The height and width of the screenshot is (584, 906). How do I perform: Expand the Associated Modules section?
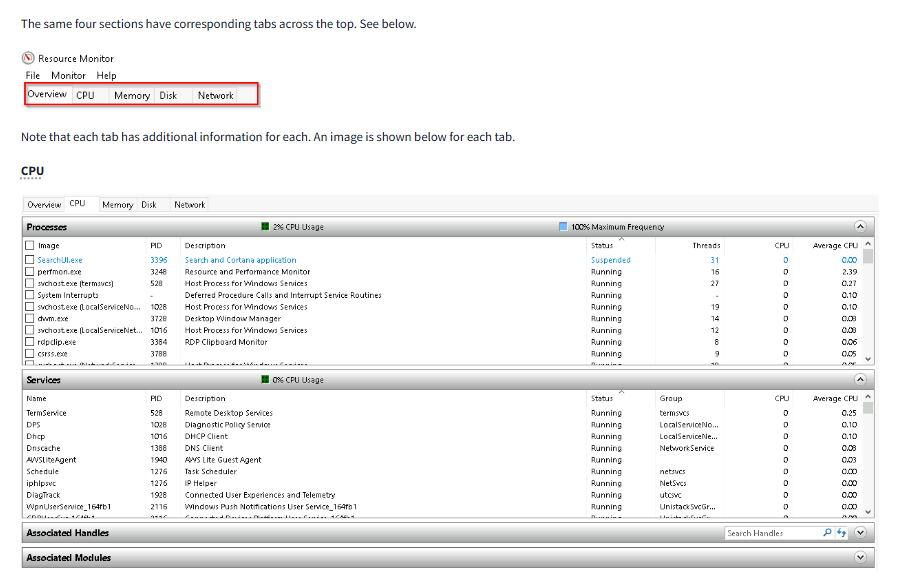(x=860, y=557)
